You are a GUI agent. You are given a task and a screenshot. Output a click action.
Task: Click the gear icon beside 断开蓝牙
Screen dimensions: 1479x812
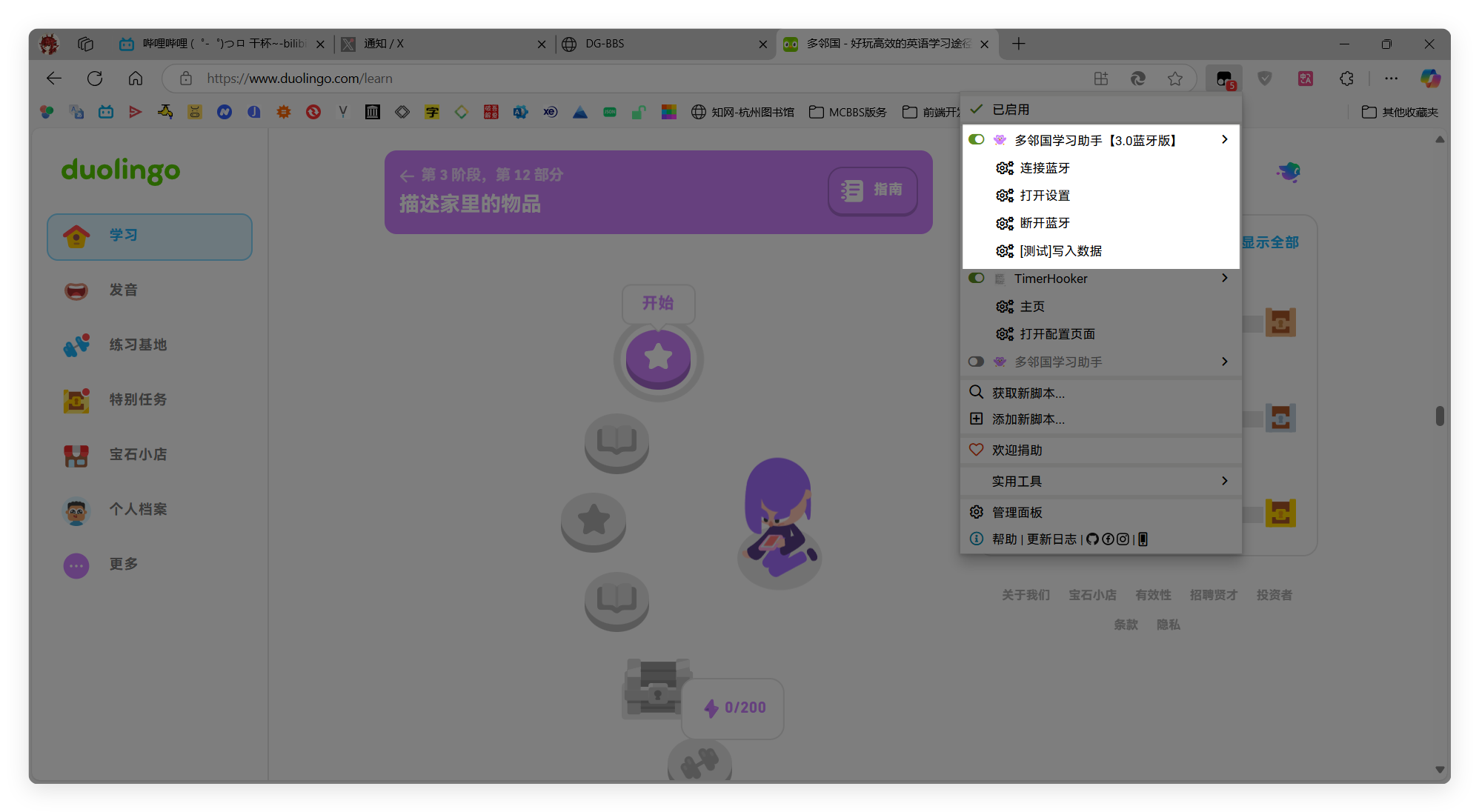click(1005, 223)
